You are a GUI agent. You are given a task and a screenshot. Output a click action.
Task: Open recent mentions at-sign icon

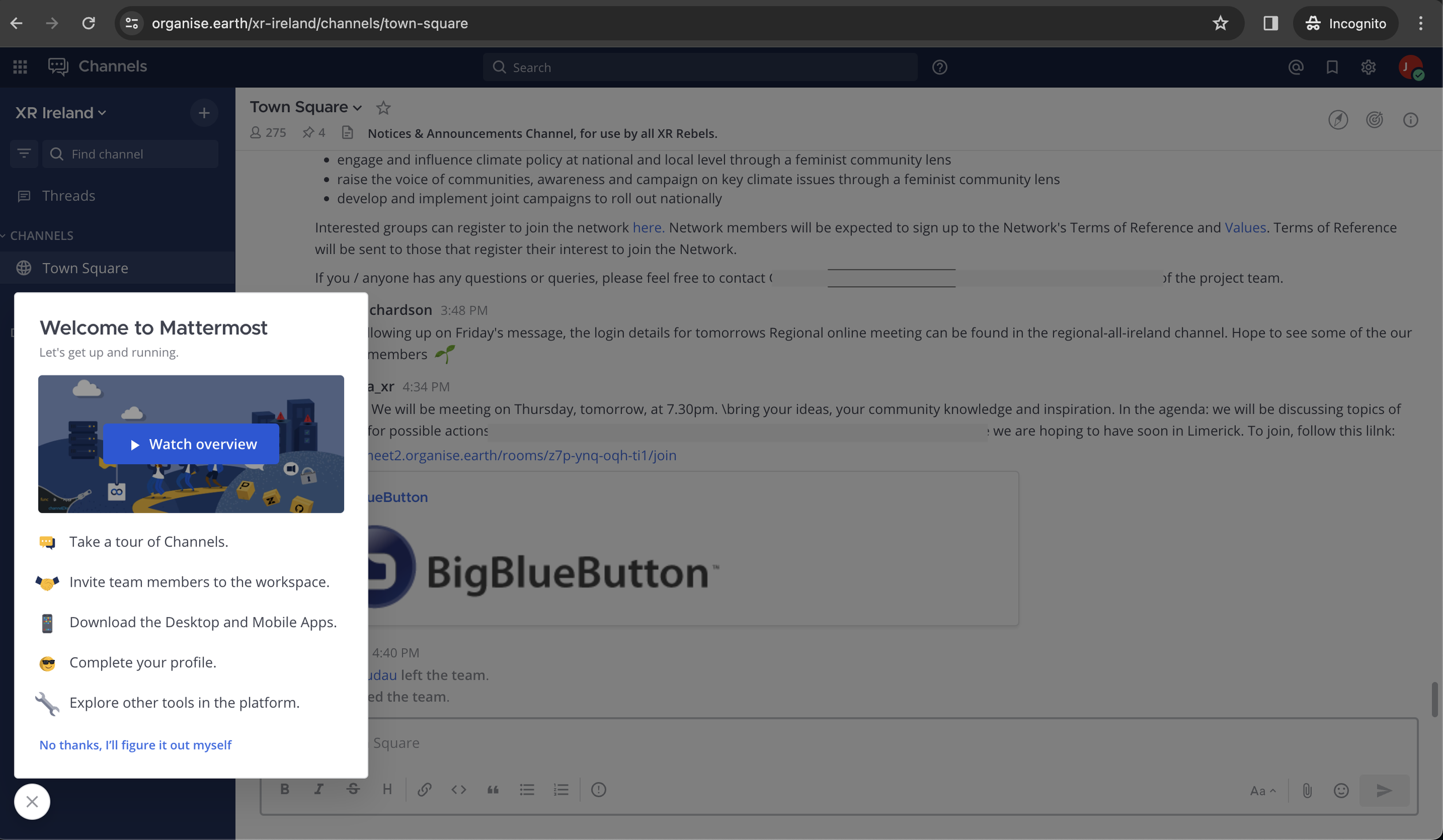click(1295, 67)
